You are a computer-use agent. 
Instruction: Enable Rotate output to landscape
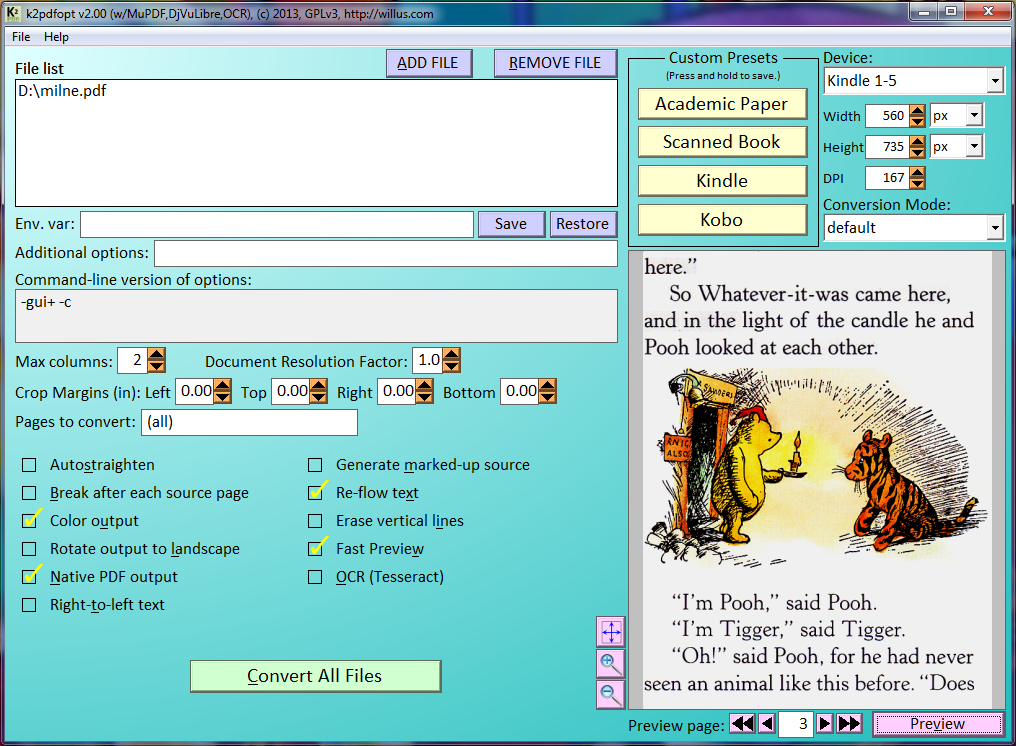coord(29,549)
